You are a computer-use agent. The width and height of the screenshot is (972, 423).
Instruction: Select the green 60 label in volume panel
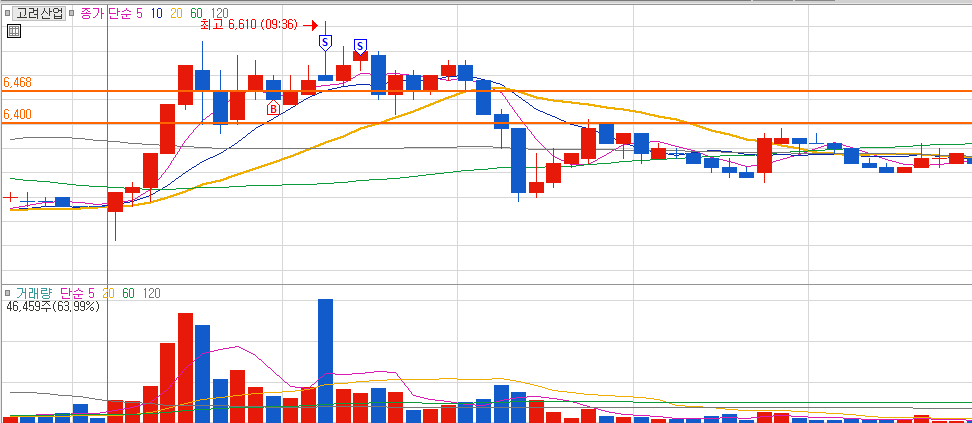(x=128, y=293)
